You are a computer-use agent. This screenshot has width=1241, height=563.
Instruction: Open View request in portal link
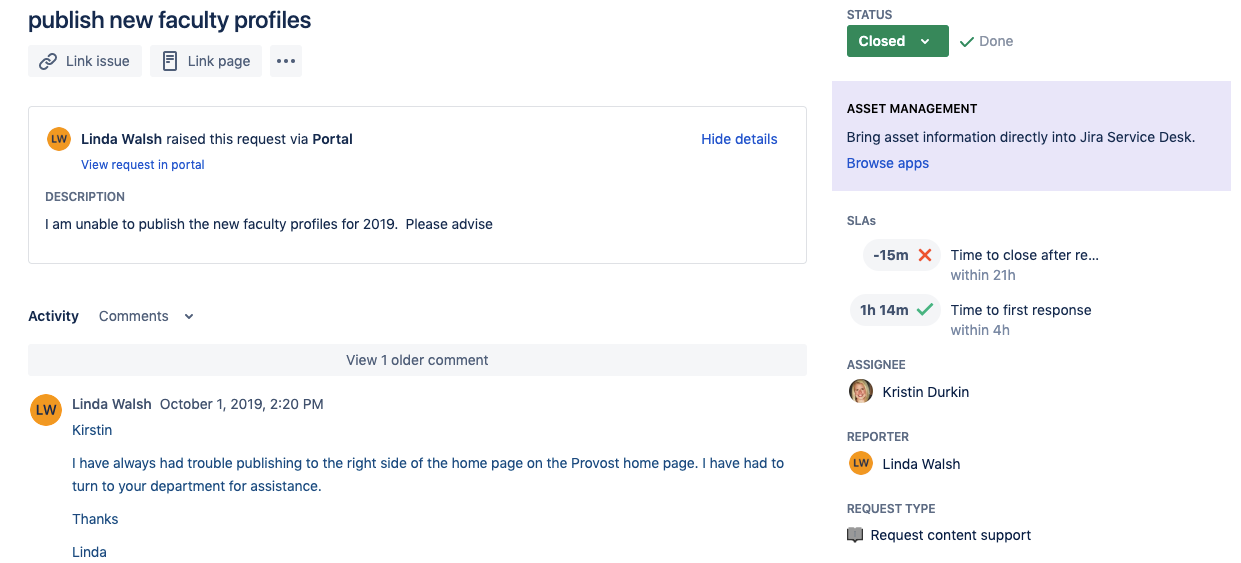click(x=143, y=164)
